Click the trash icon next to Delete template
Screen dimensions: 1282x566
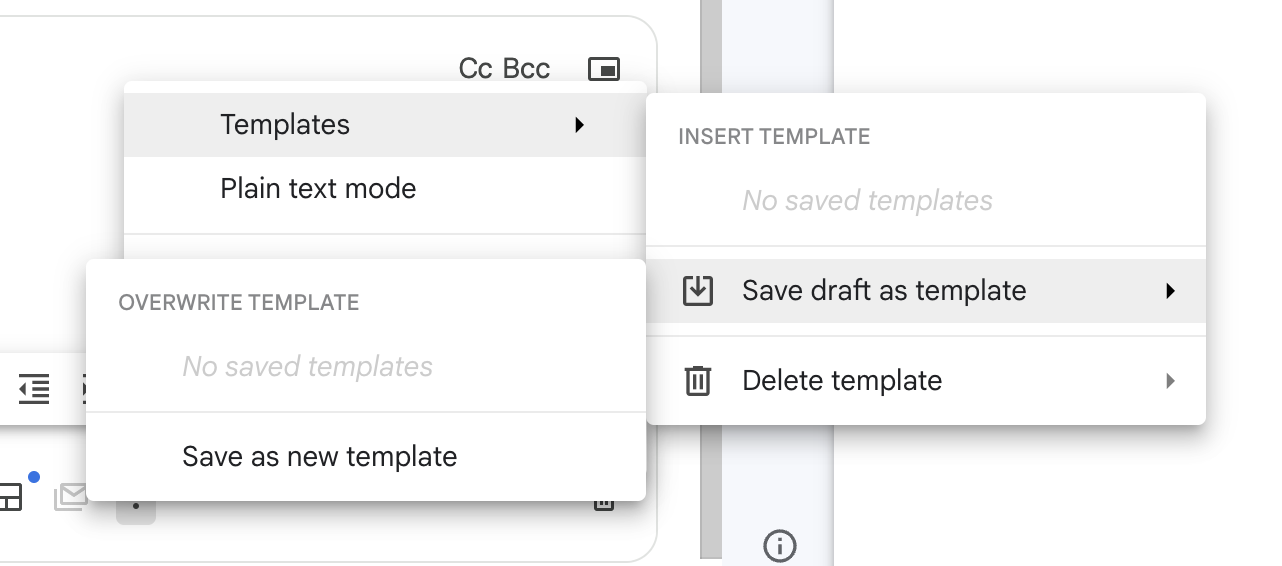pyautogui.click(x=697, y=381)
